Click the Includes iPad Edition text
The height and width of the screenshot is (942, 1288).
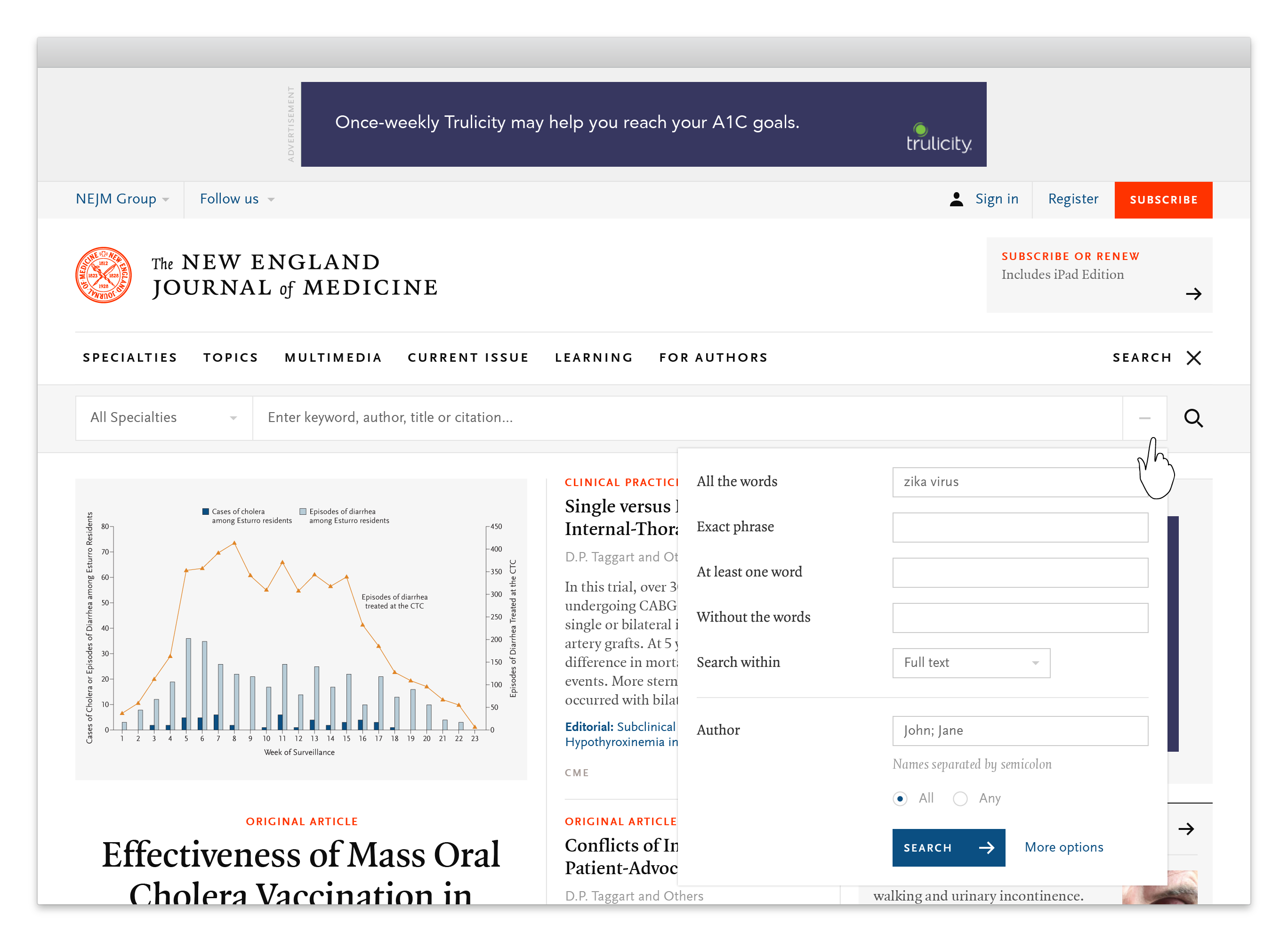coord(1063,275)
